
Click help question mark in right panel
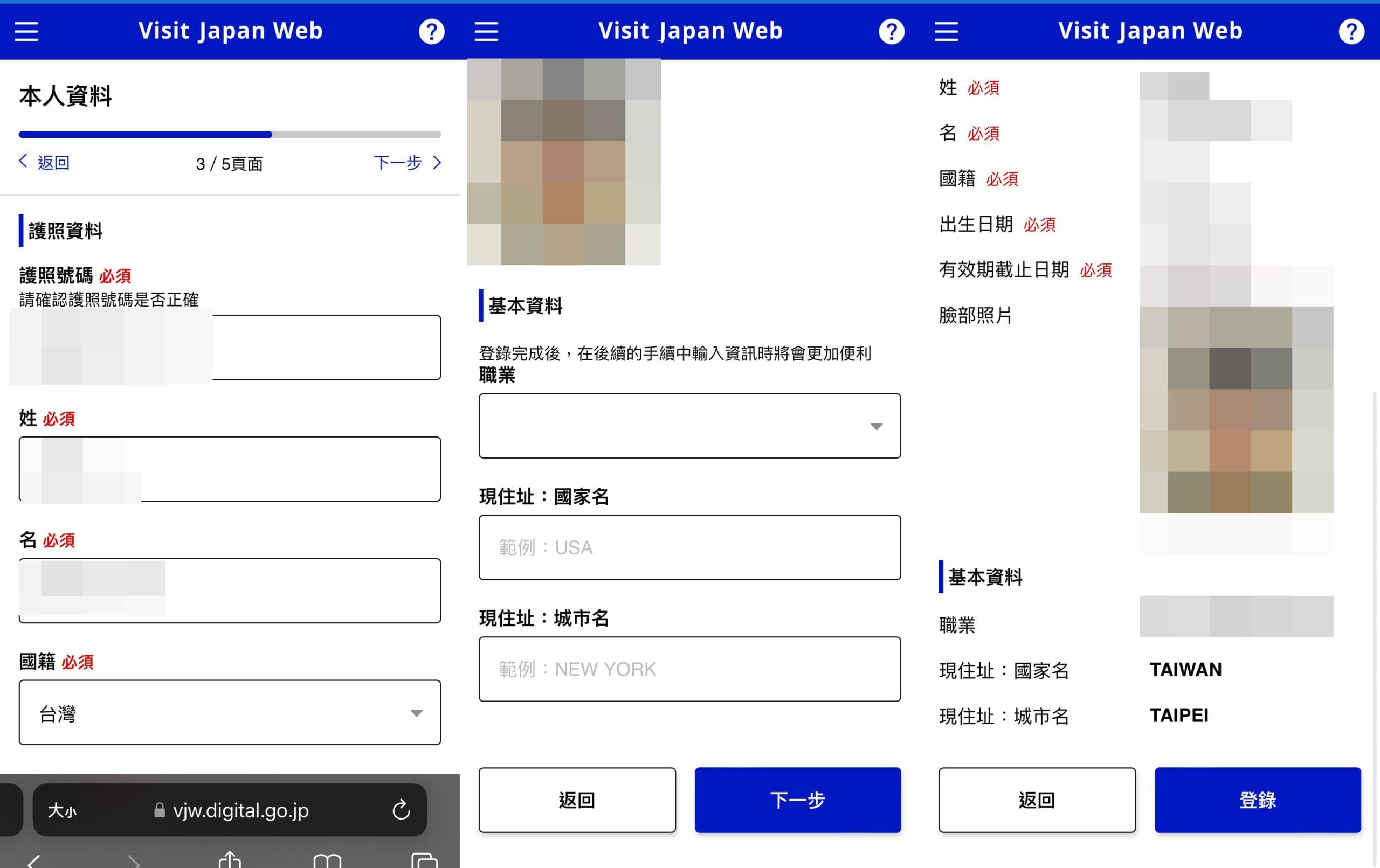click(x=1351, y=31)
